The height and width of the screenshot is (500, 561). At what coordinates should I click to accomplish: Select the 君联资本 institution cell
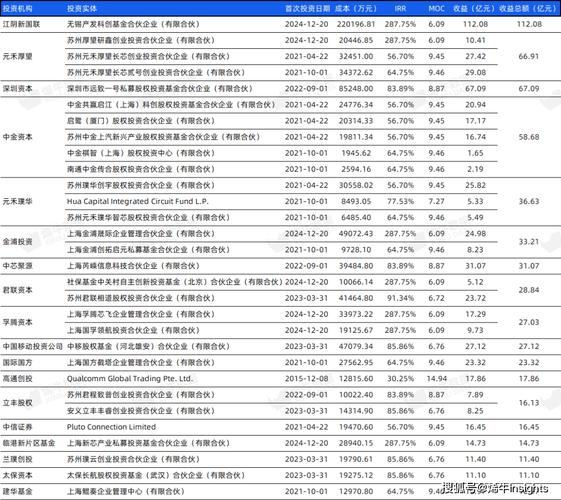click(x=18, y=290)
